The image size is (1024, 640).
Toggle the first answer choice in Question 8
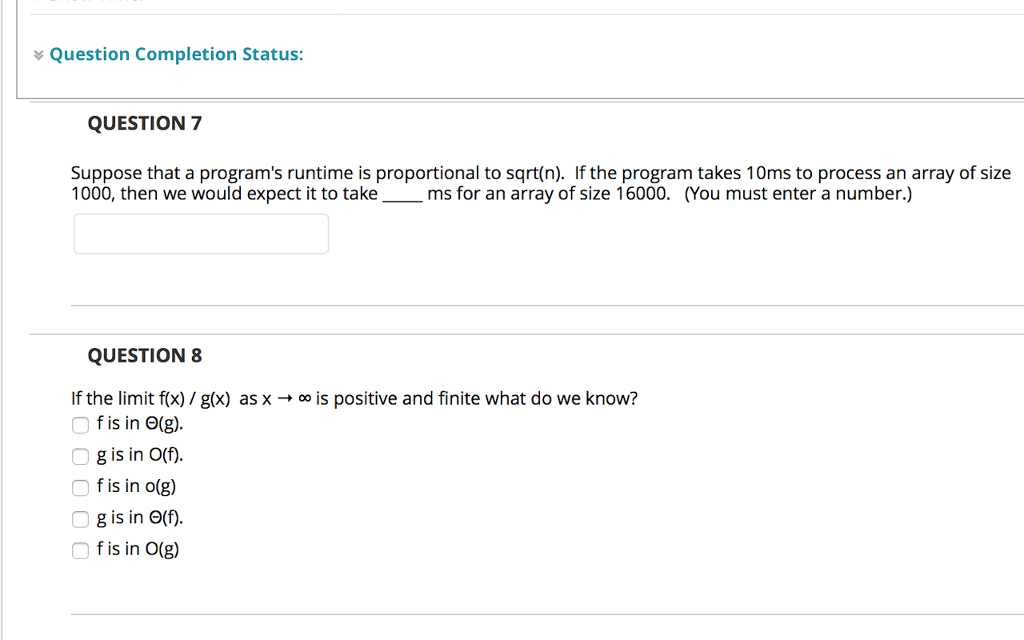tap(80, 425)
